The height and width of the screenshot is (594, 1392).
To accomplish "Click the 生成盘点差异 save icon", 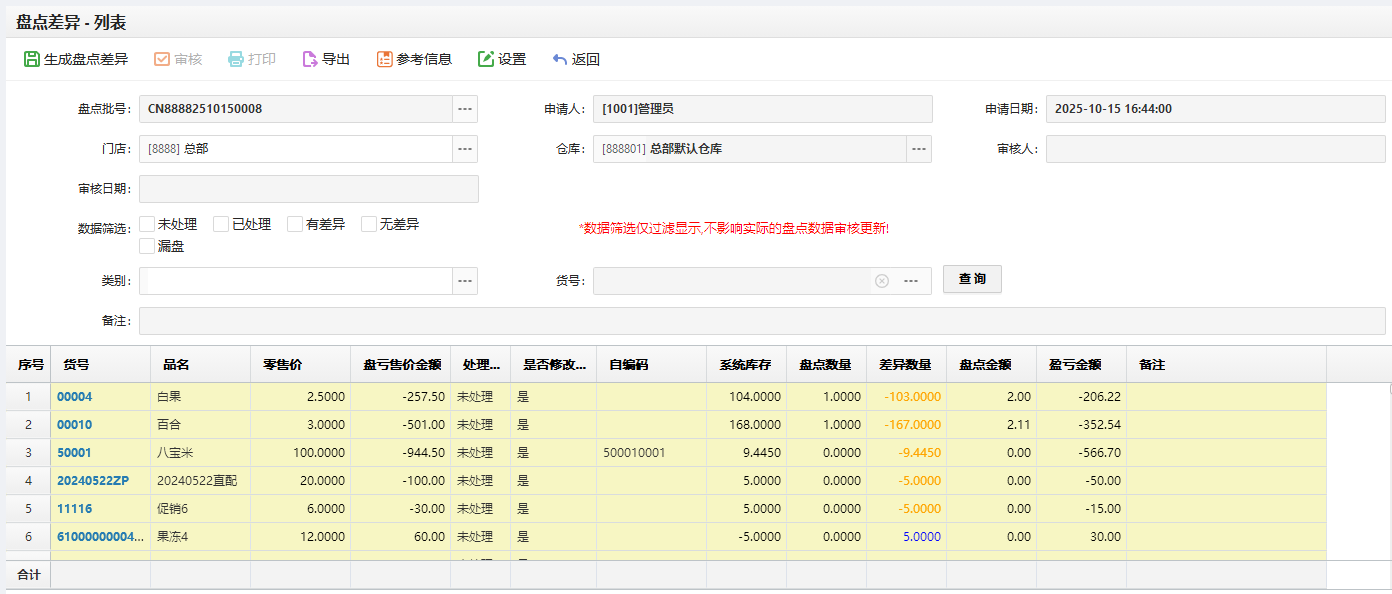I will [x=32, y=59].
